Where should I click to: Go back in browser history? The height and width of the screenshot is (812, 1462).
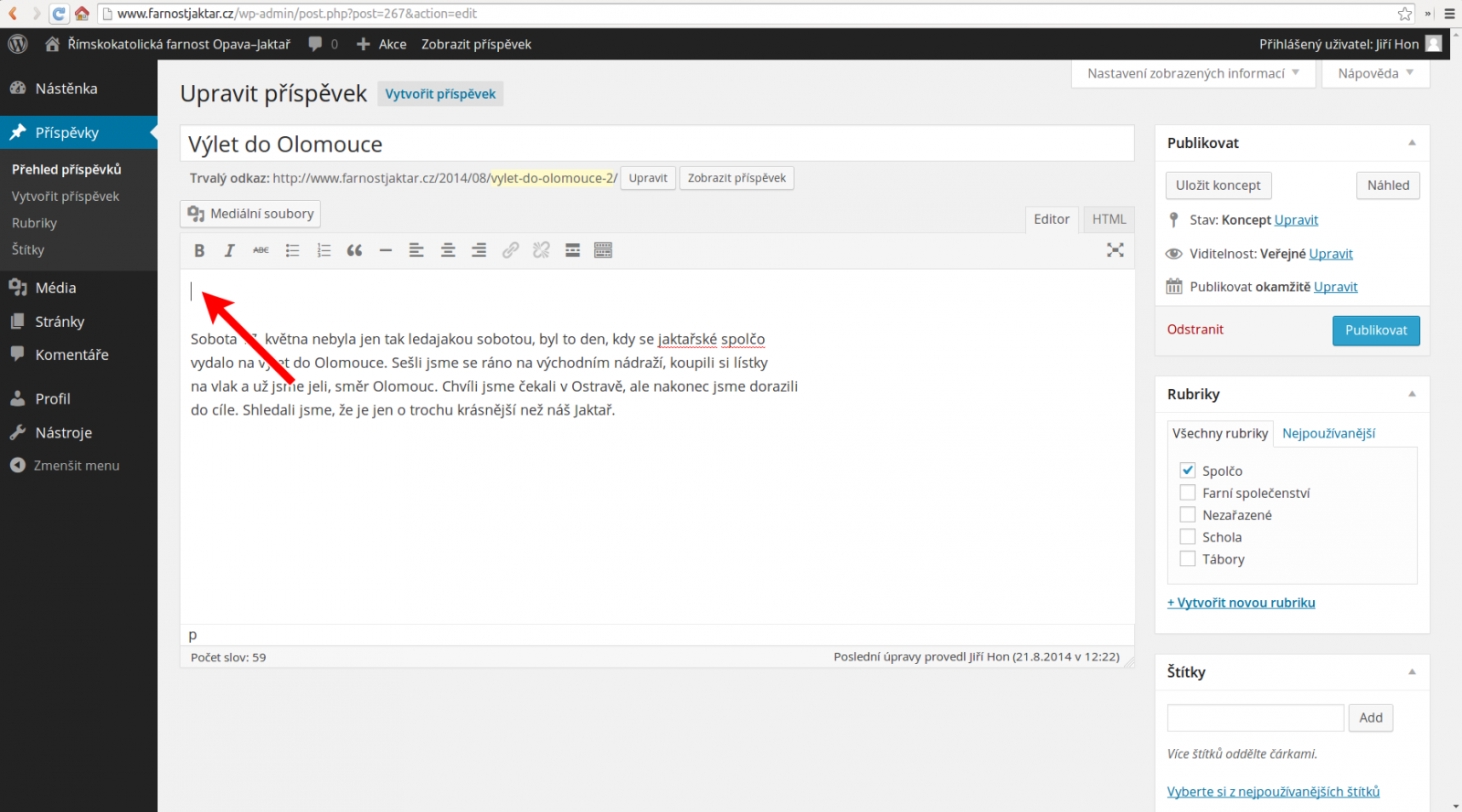(13, 14)
